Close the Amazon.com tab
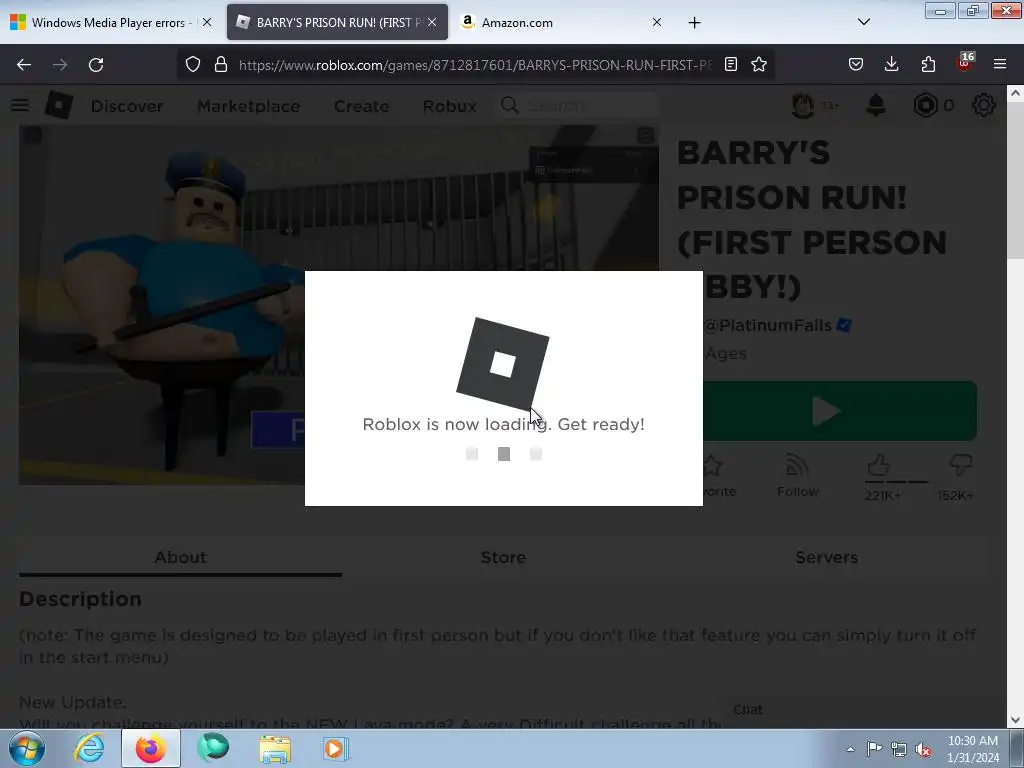 click(x=657, y=22)
